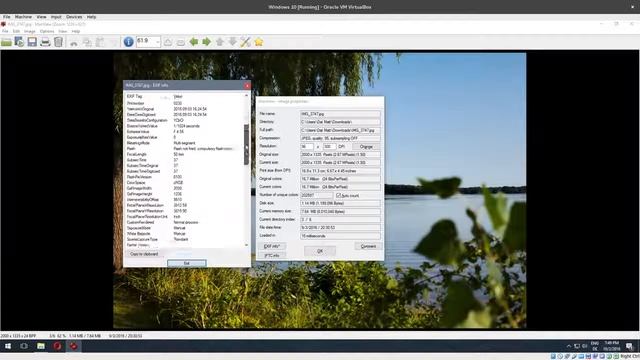The image size is (640, 360).
Task: Click the Number of unique colors field
Action: tap(317, 196)
